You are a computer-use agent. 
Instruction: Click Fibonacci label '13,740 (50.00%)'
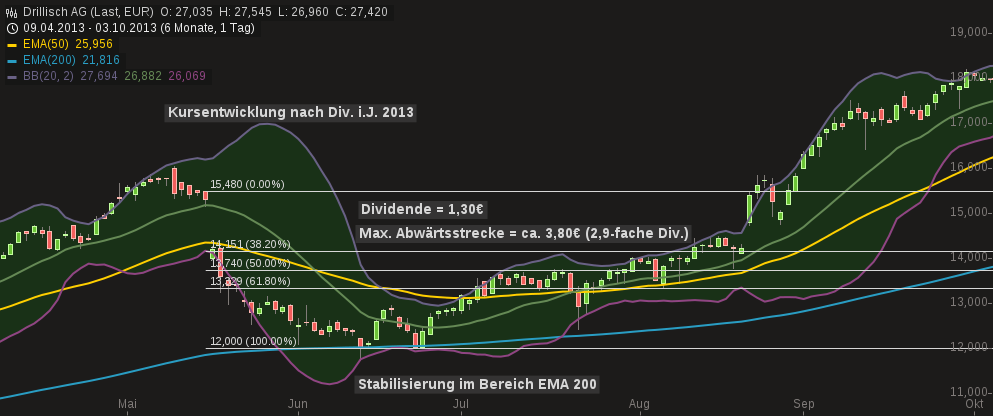[250, 263]
